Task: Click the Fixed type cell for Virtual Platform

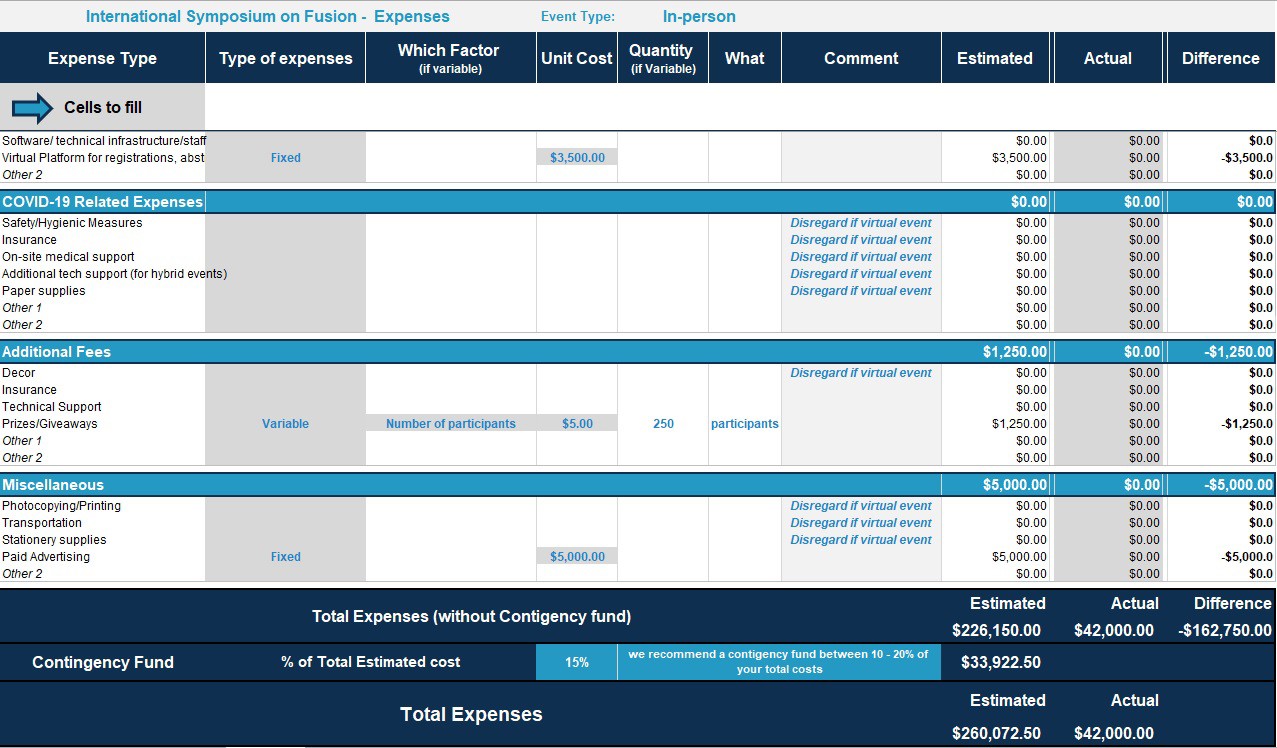Action: 285,158
